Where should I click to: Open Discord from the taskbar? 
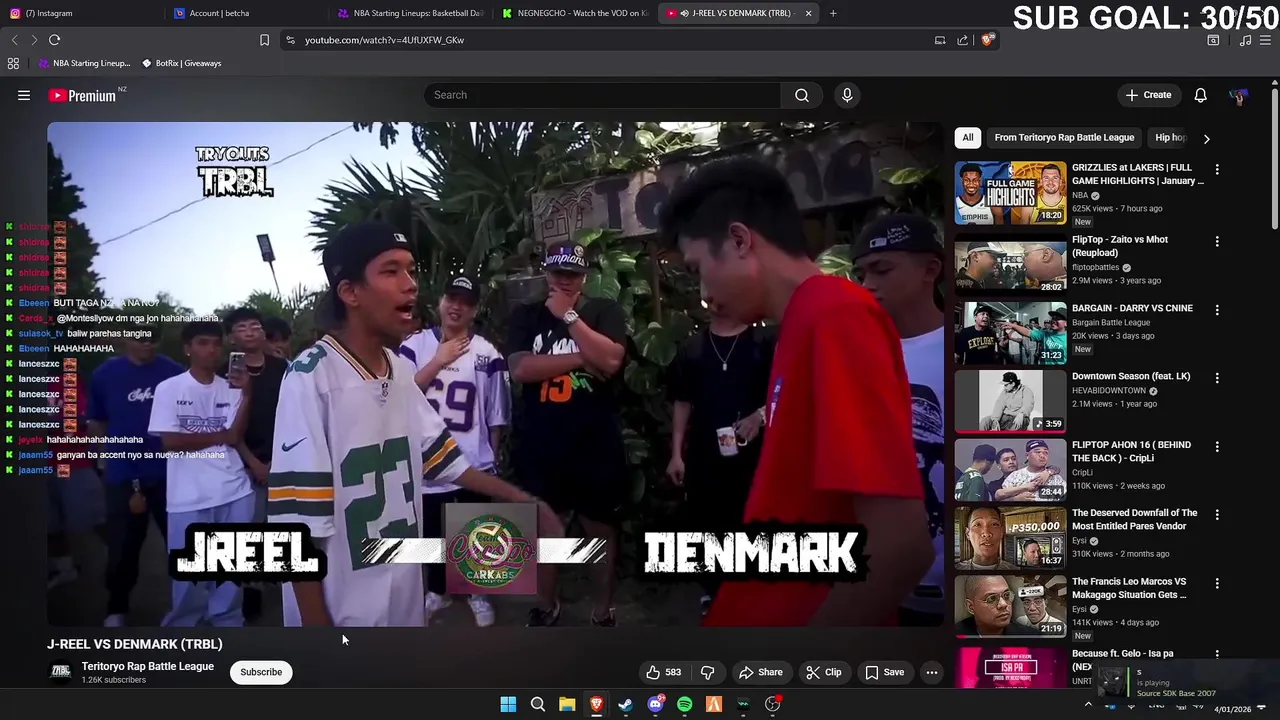tap(655, 704)
